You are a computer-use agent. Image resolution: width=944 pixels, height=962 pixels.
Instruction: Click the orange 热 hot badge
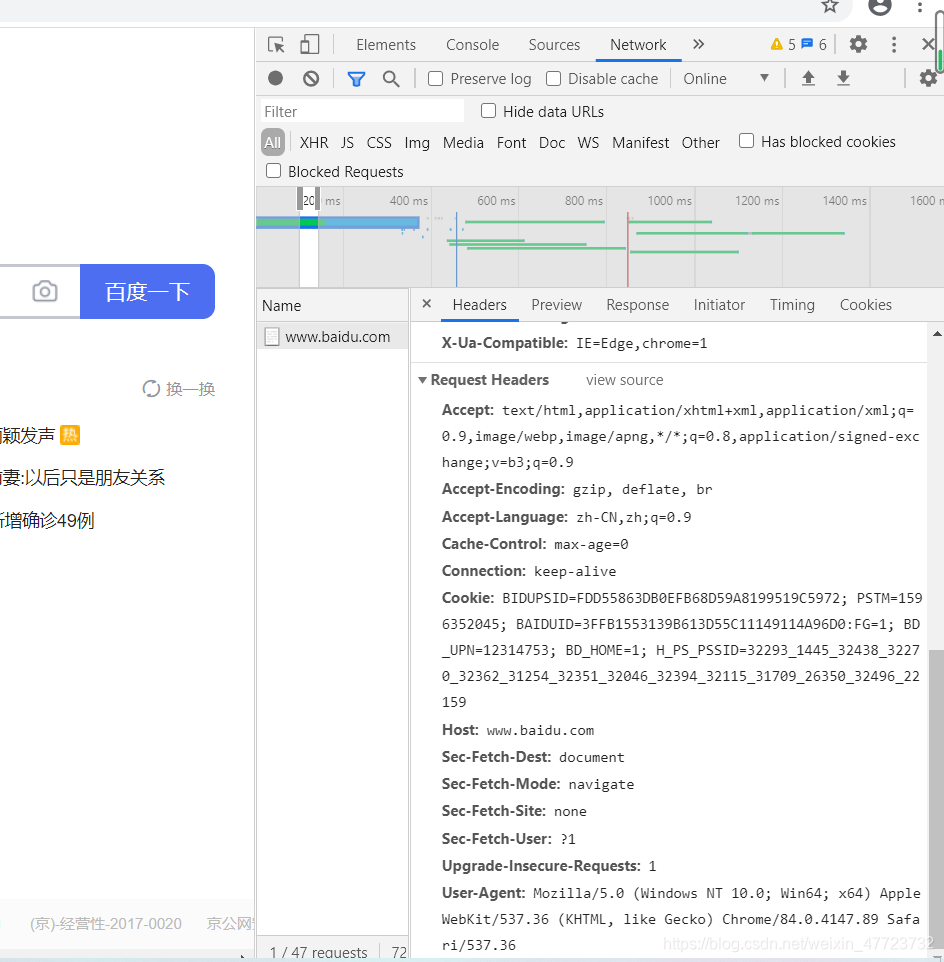70,435
